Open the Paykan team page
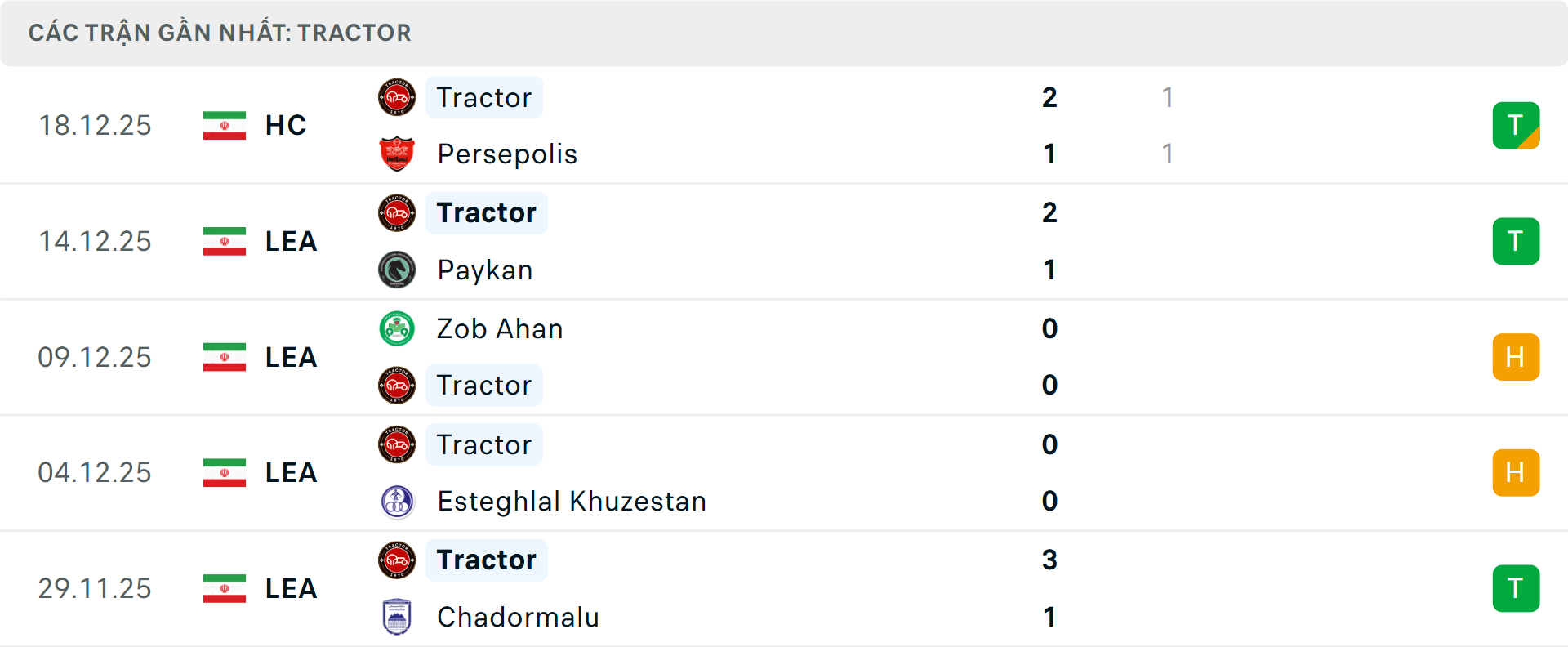The width and height of the screenshot is (1568, 647). [x=485, y=270]
